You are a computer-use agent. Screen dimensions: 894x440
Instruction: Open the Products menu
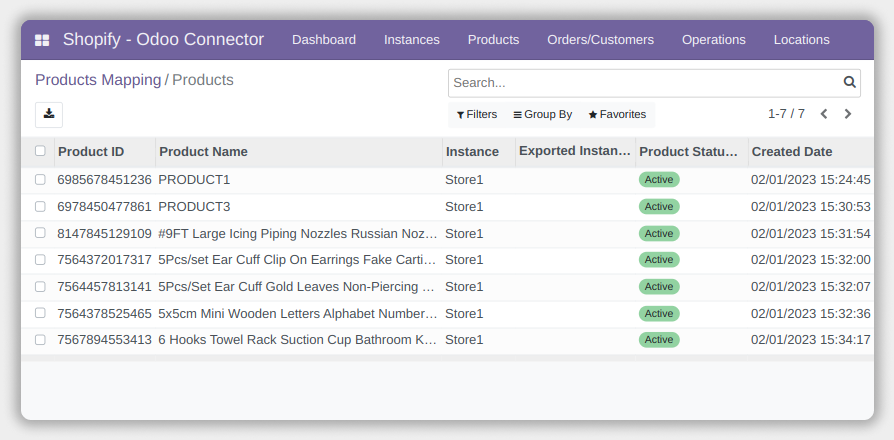[493, 40]
